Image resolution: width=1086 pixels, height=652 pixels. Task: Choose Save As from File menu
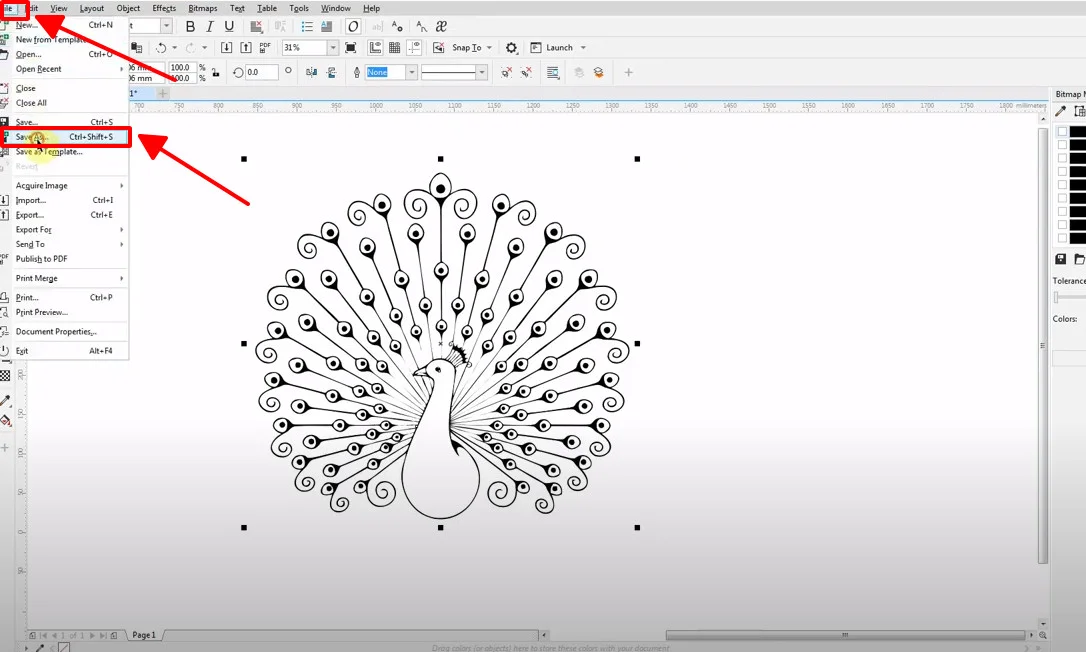(x=66, y=137)
